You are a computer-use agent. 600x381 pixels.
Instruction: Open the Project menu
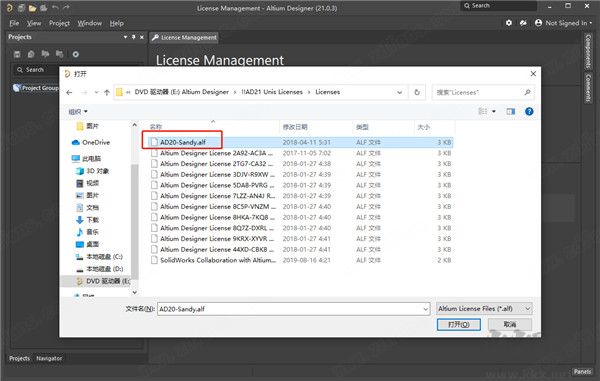point(59,23)
